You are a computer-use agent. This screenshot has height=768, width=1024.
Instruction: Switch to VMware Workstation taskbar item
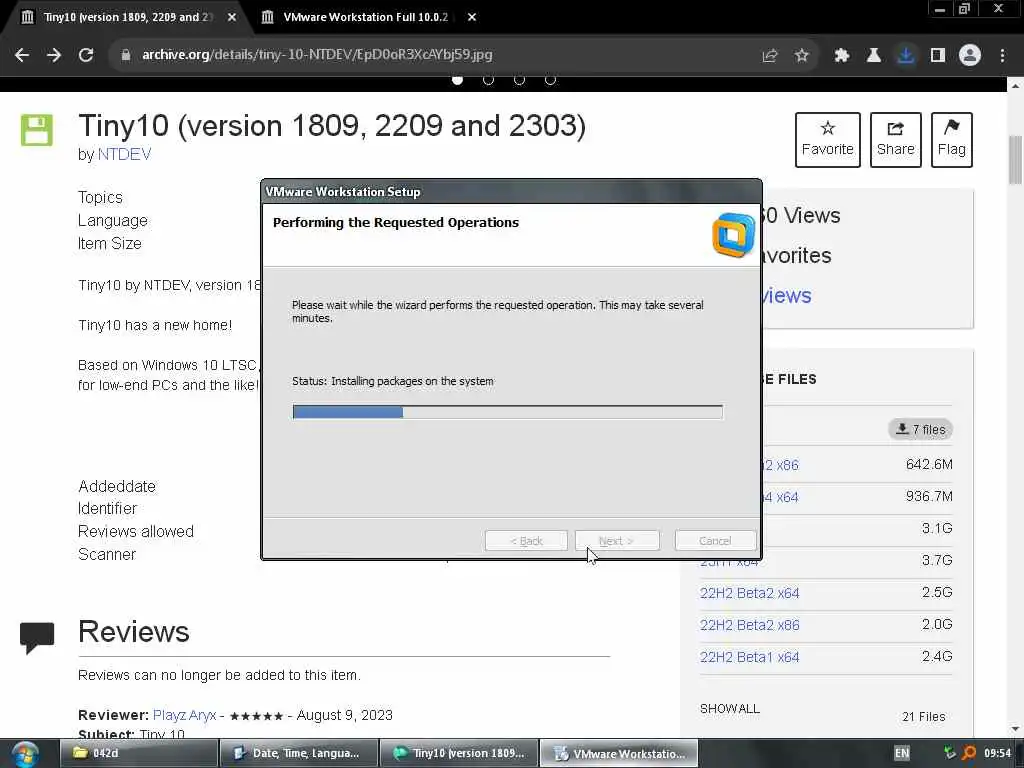619,753
